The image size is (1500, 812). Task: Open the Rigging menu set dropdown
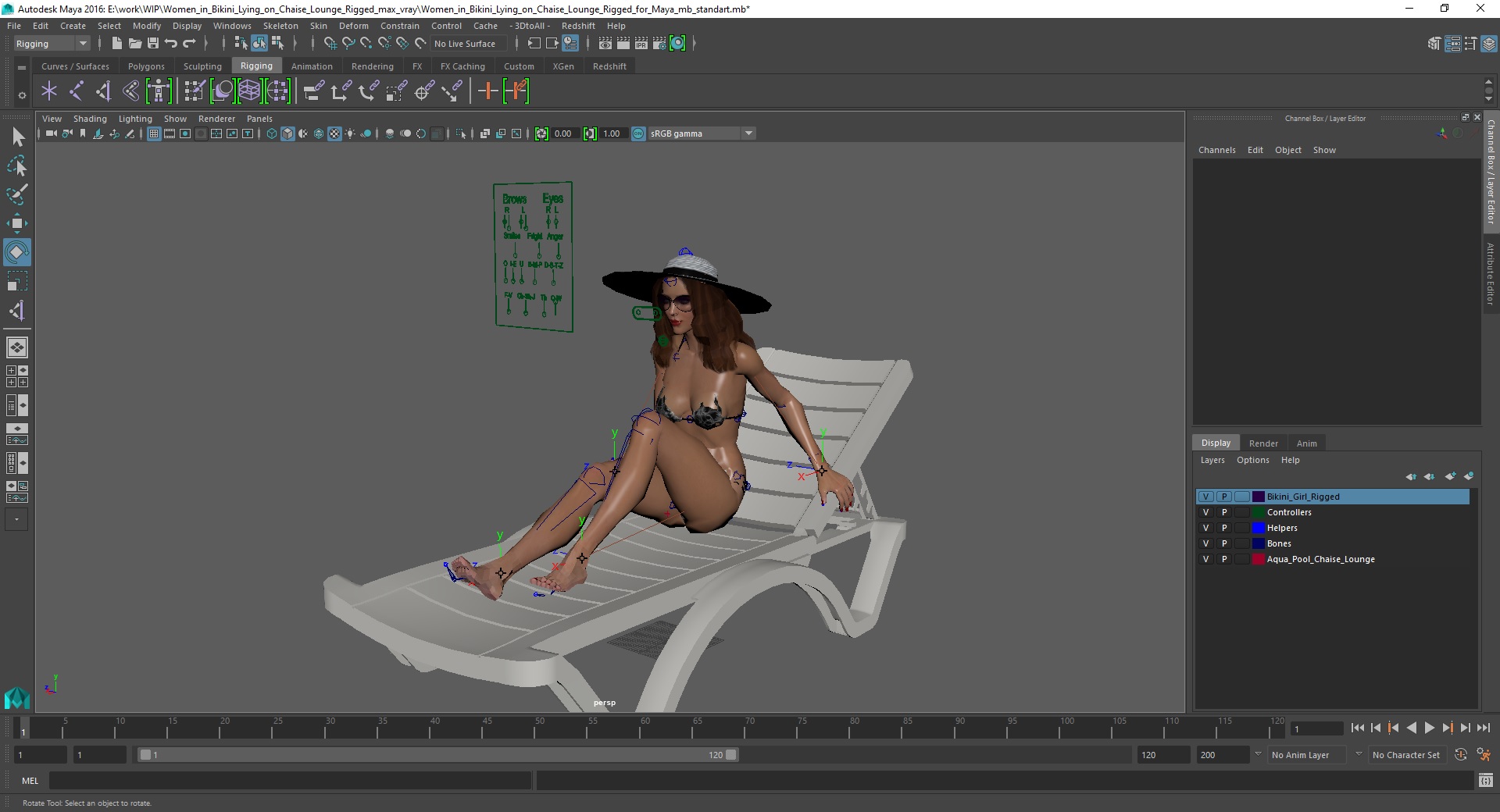point(52,44)
